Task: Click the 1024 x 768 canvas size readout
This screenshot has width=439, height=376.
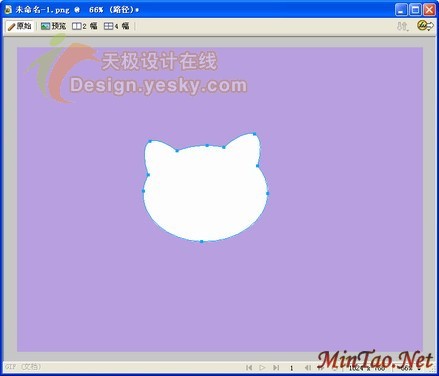Action: [x=367, y=368]
